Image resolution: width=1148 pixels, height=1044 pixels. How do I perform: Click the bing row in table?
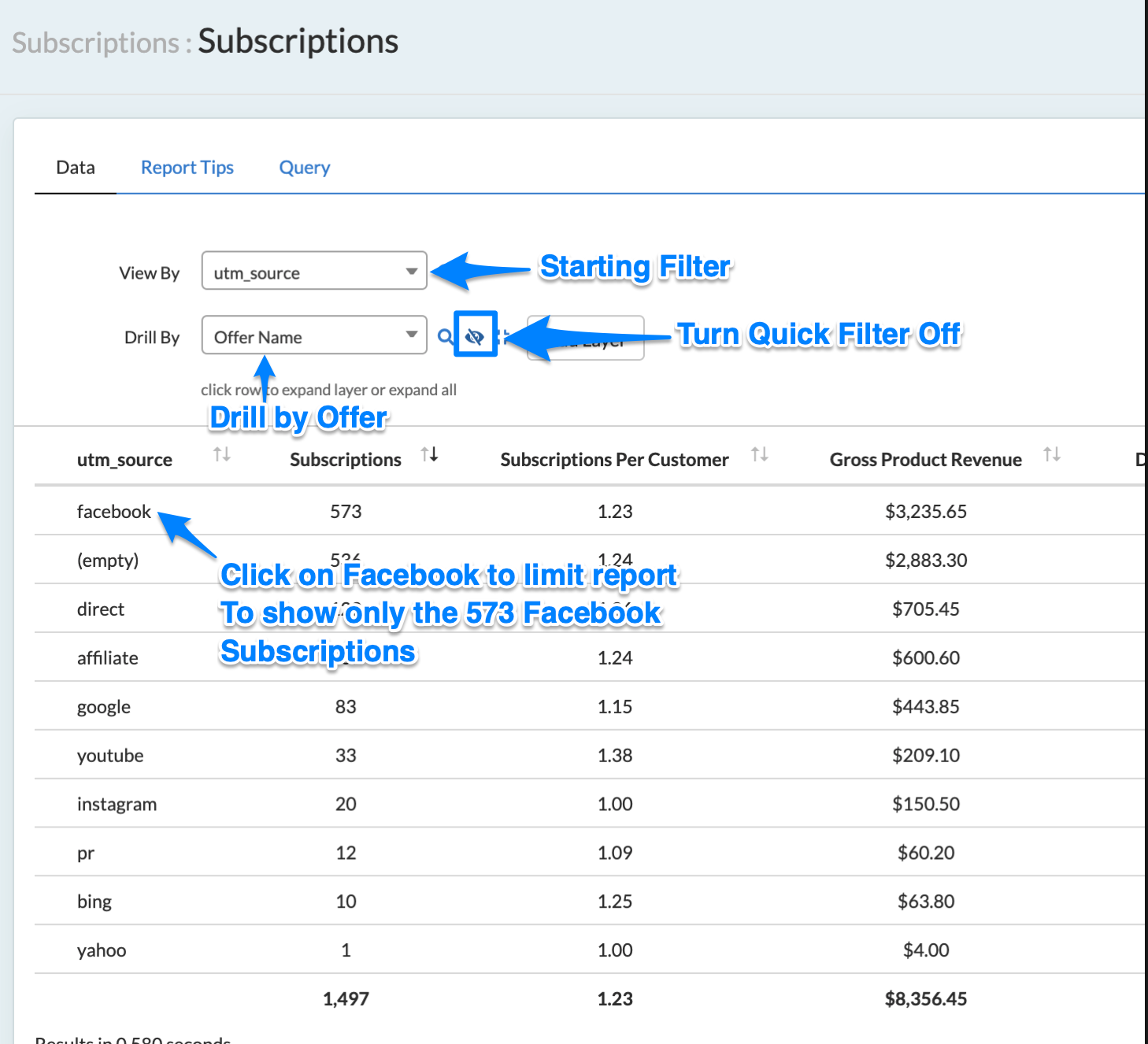coord(94,902)
